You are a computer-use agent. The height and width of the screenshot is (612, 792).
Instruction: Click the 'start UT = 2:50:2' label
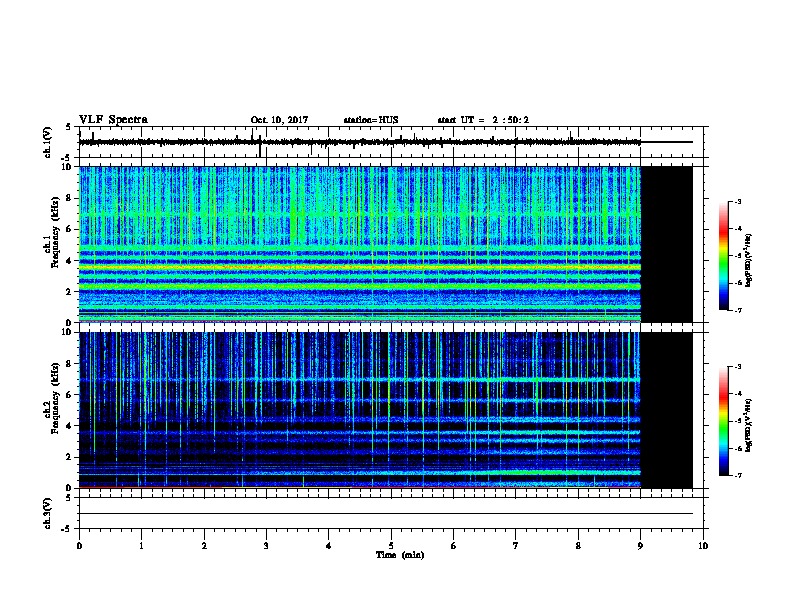[x=483, y=120]
